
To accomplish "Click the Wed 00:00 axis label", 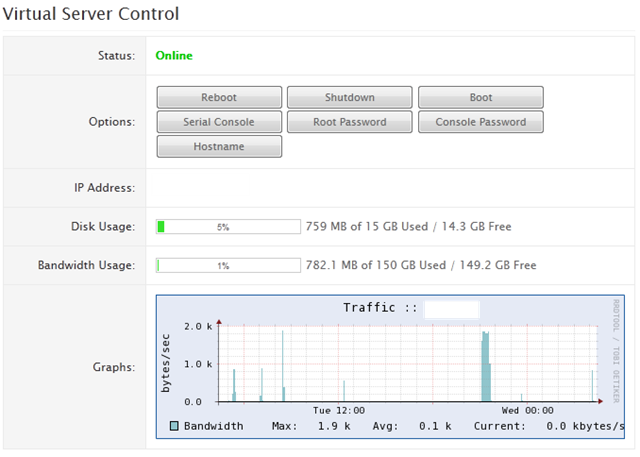I will [527, 410].
